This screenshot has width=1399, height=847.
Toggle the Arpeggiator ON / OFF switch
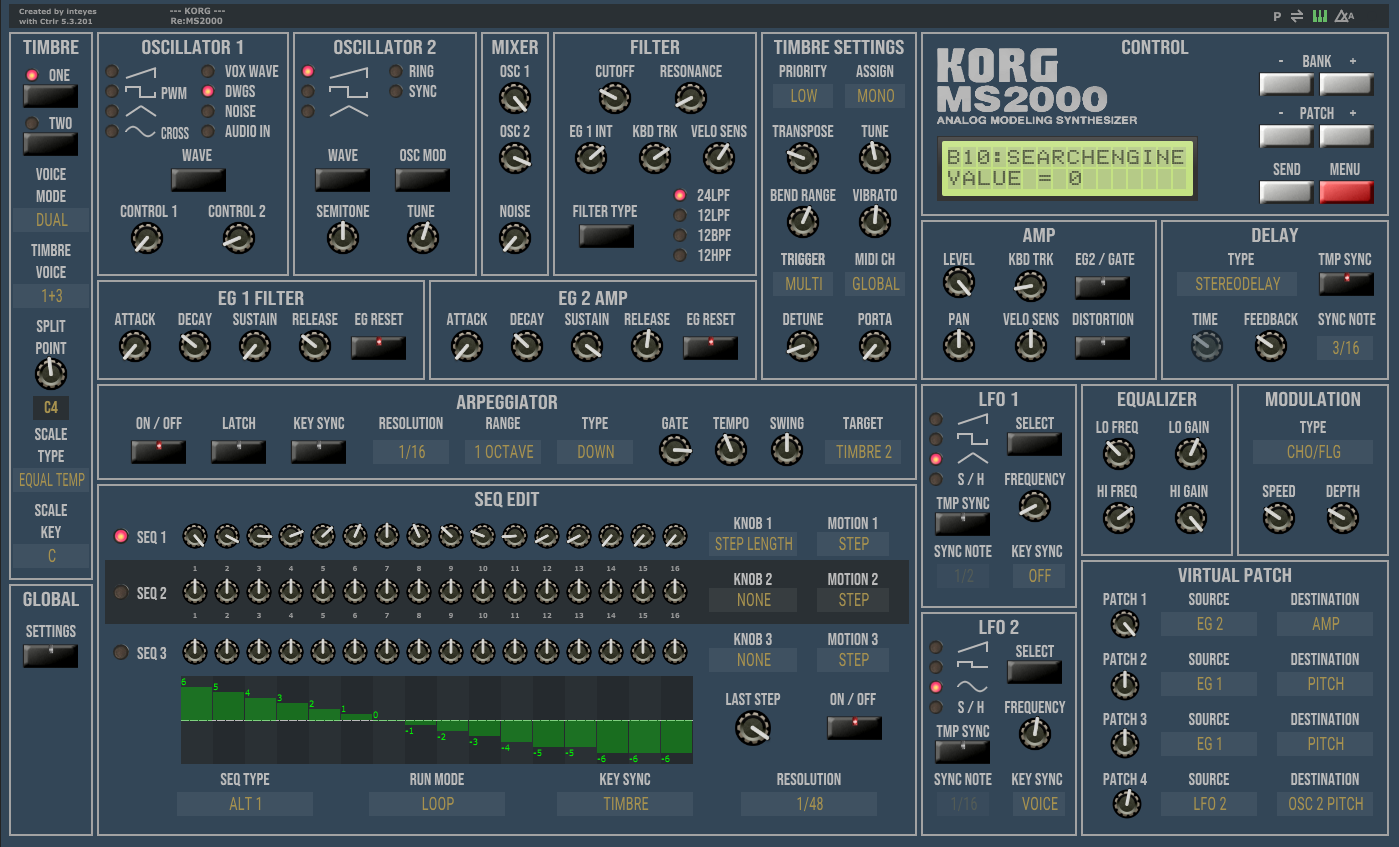click(159, 452)
